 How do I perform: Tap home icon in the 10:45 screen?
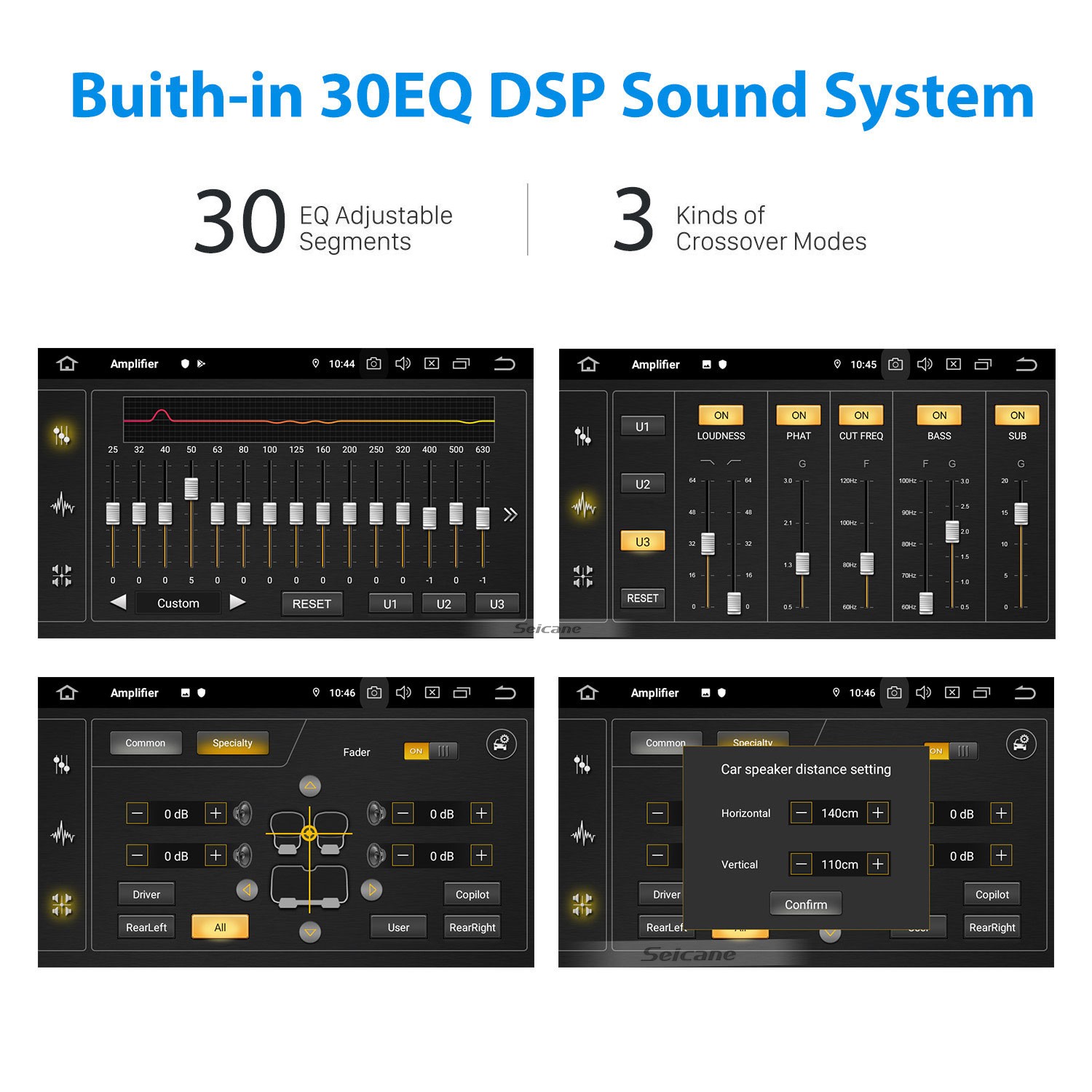588,364
